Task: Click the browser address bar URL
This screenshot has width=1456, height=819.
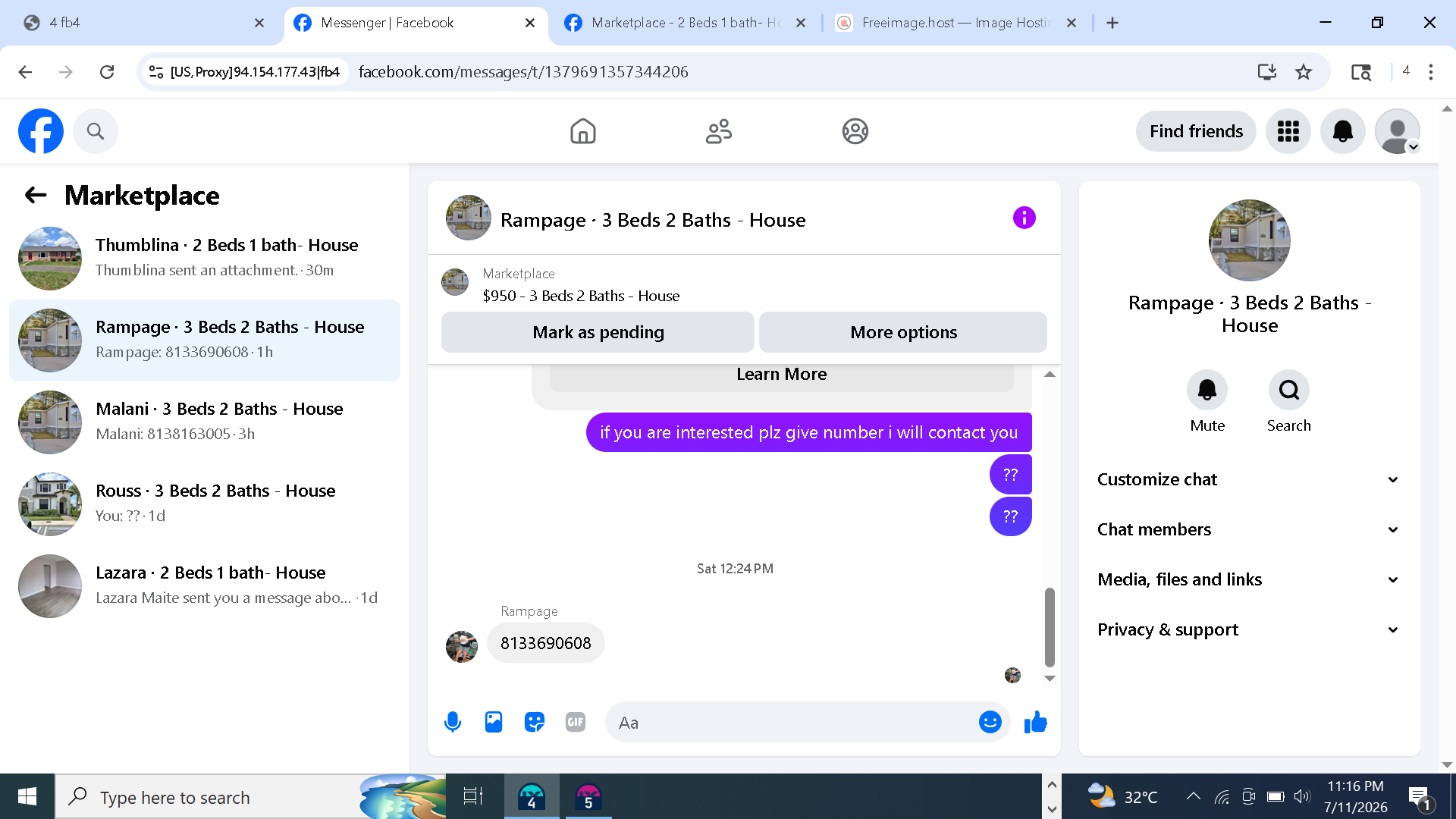Action: (x=523, y=72)
